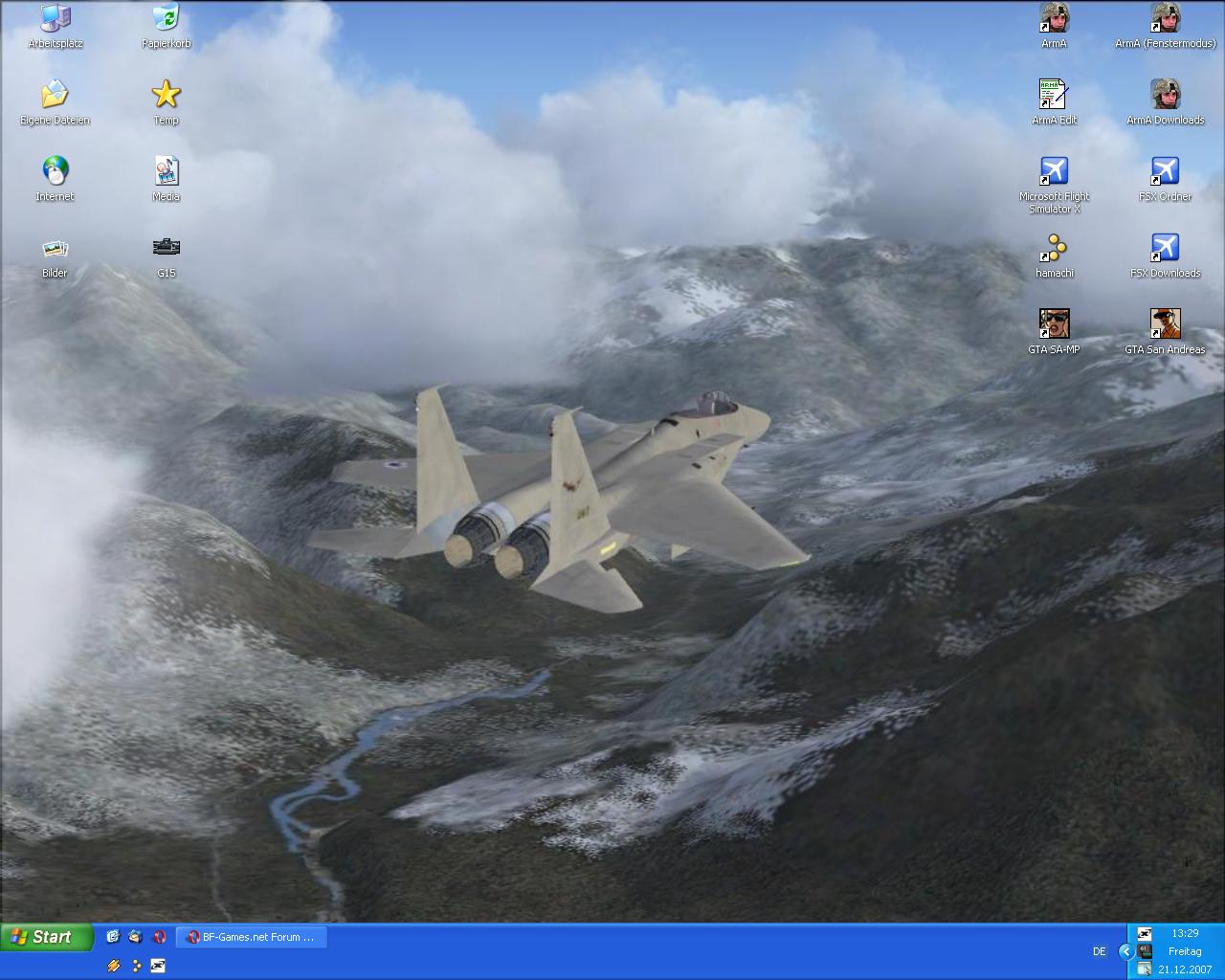Open the Papierkorb recycle bin
The width and height of the screenshot is (1225, 980).
[x=166, y=19]
